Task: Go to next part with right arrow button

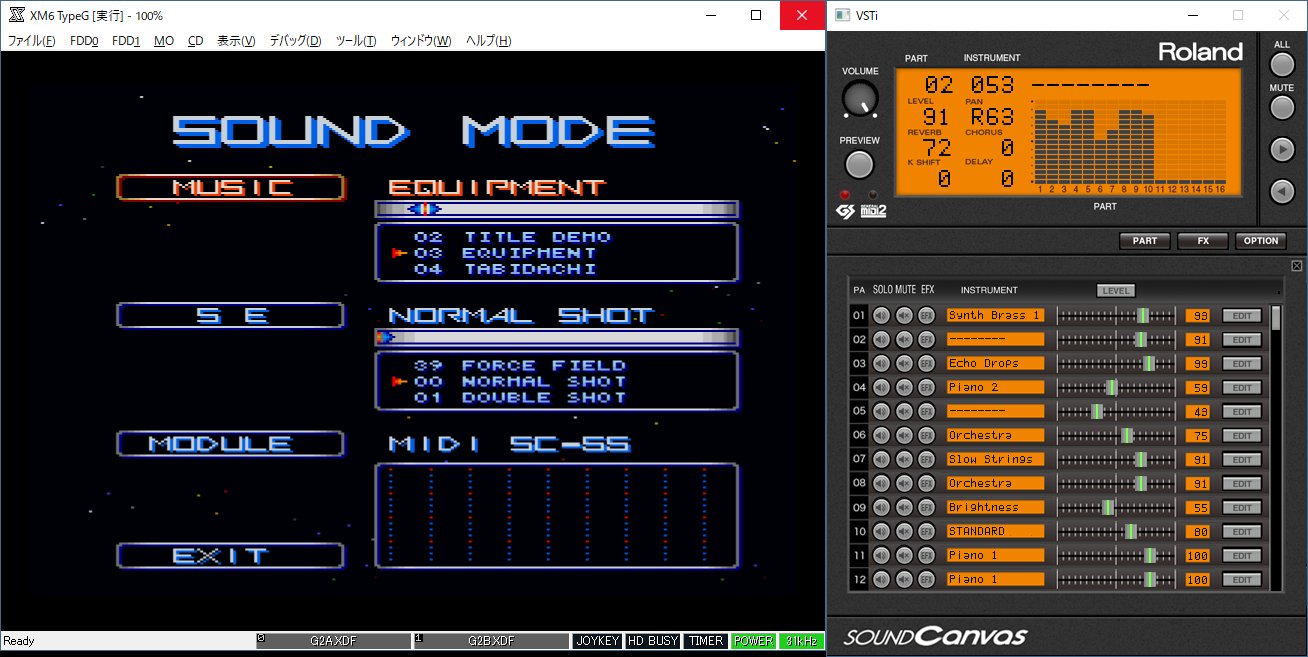Action: click(1282, 149)
